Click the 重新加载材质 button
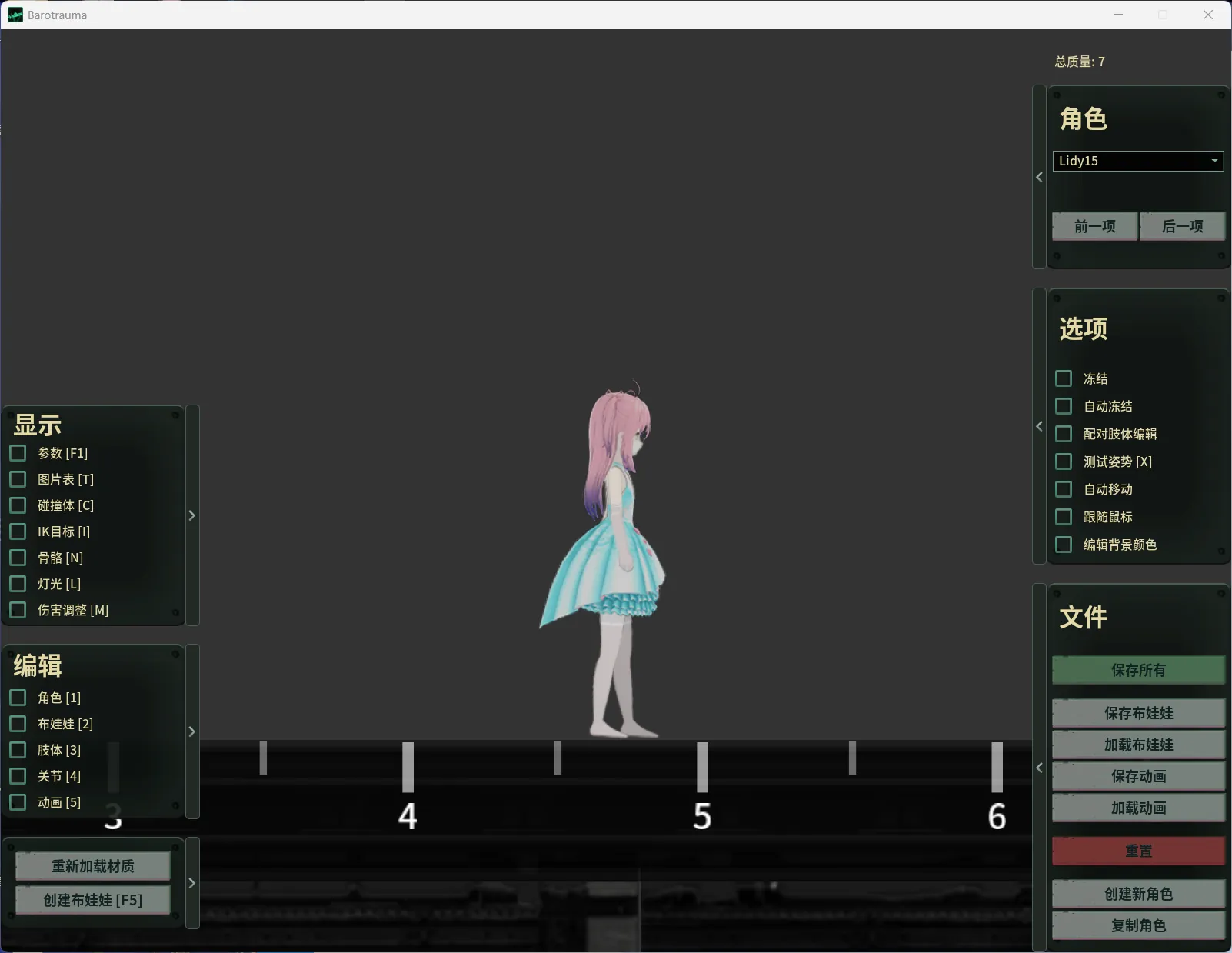1232x953 pixels. [93, 866]
